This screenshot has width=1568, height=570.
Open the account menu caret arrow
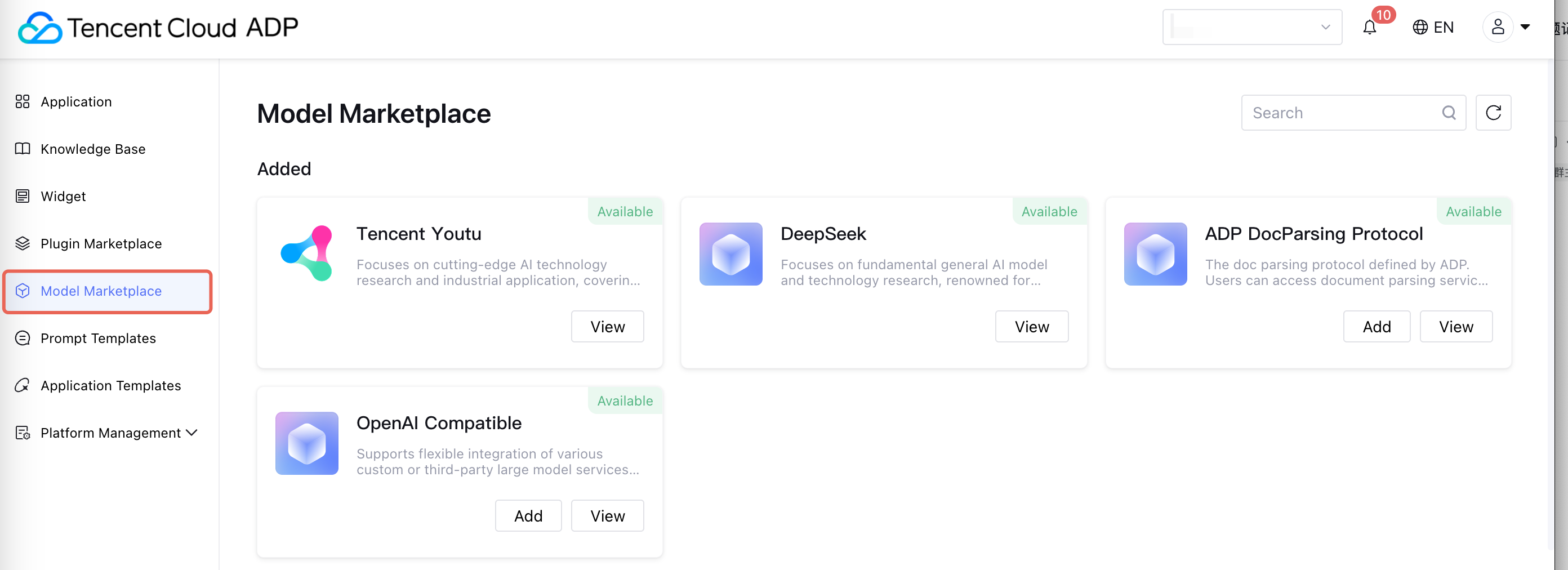(1525, 28)
